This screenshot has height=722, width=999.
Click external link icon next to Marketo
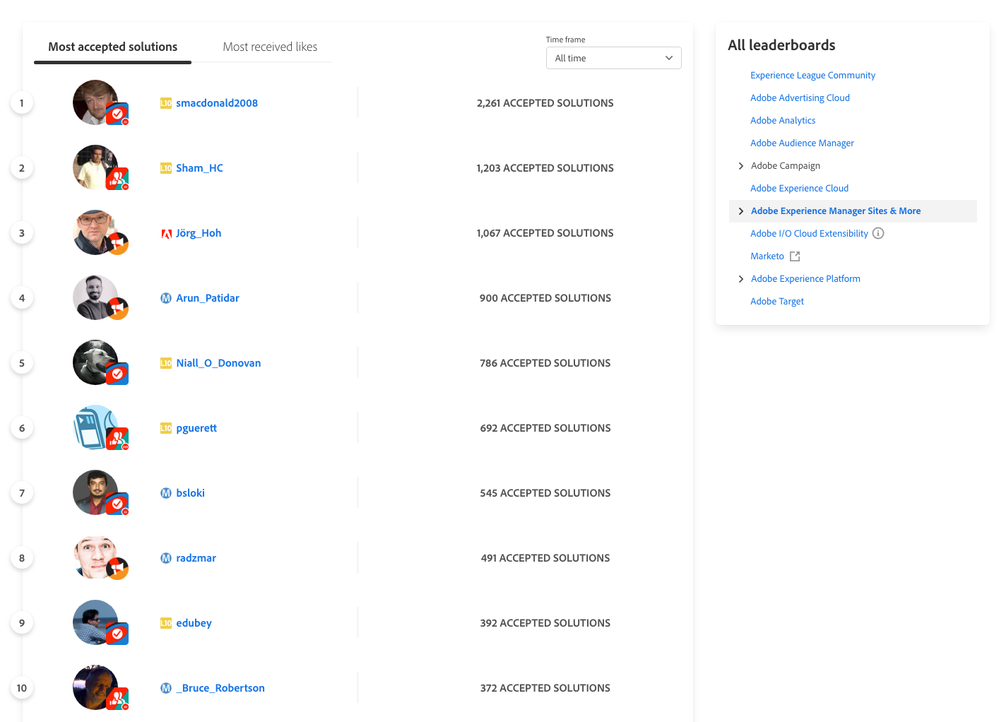click(794, 256)
